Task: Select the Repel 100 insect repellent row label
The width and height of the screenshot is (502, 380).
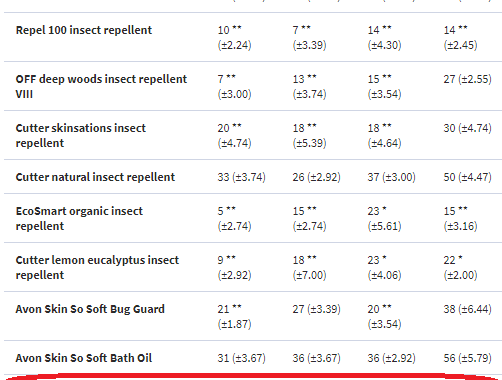Action: click(x=84, y=30)
